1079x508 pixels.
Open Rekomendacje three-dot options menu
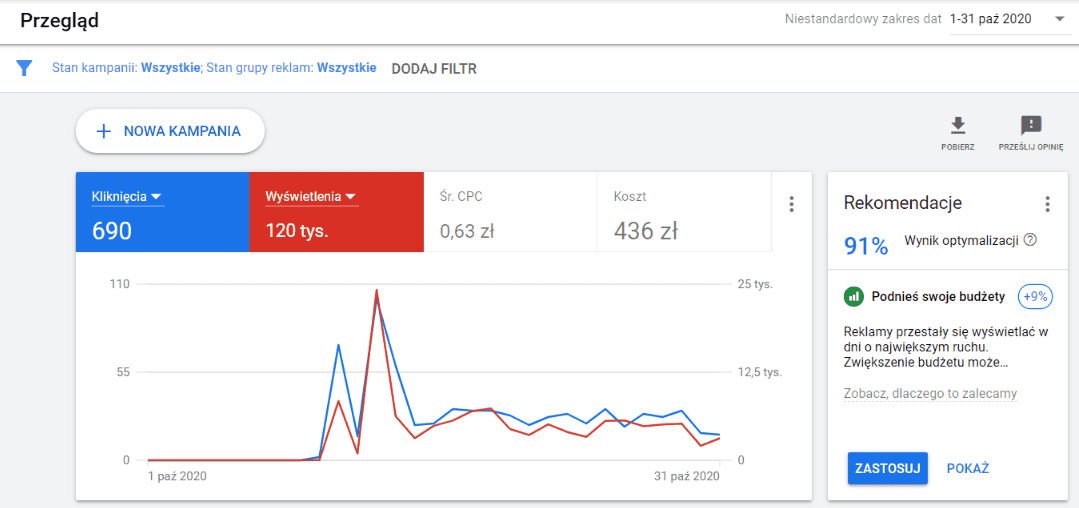1047,204
